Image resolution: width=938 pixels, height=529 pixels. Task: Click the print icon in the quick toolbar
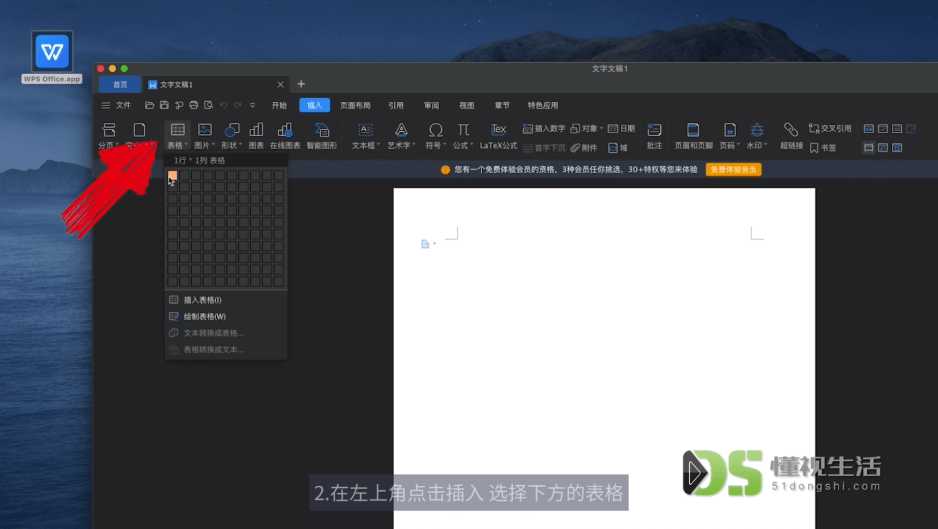point(193,105)
